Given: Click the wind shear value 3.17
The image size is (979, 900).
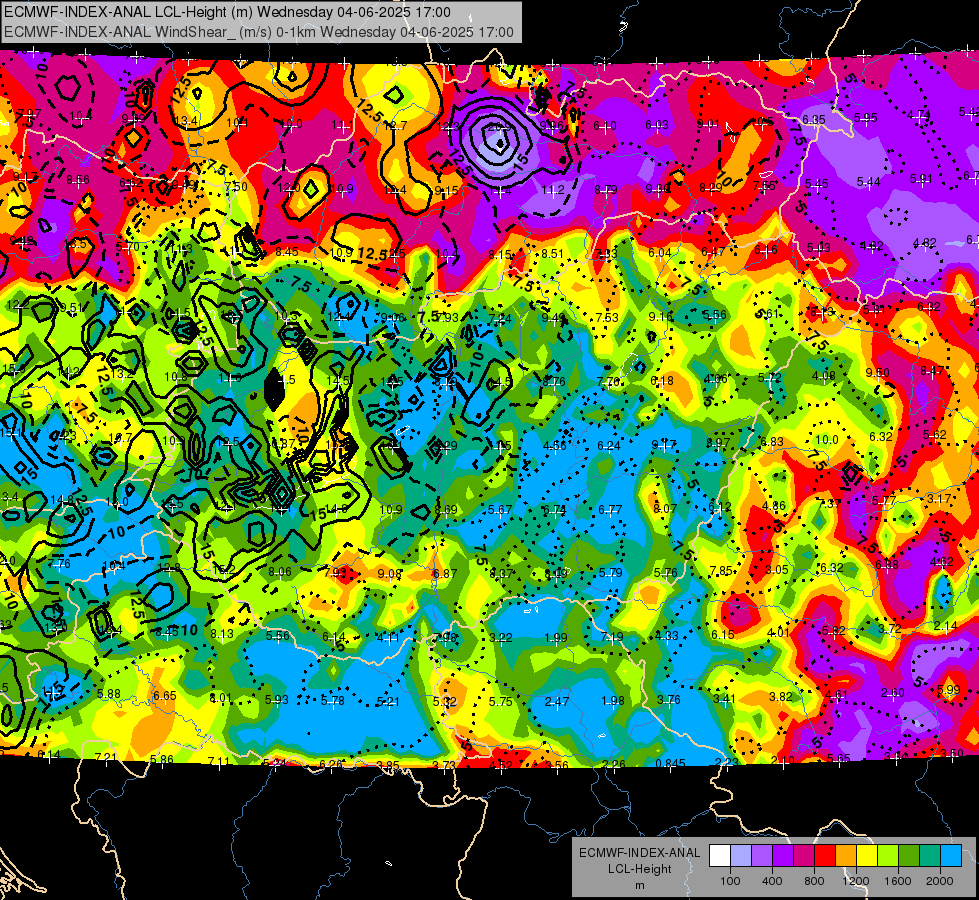Looking at the screenshot, I should click(938, 499).
